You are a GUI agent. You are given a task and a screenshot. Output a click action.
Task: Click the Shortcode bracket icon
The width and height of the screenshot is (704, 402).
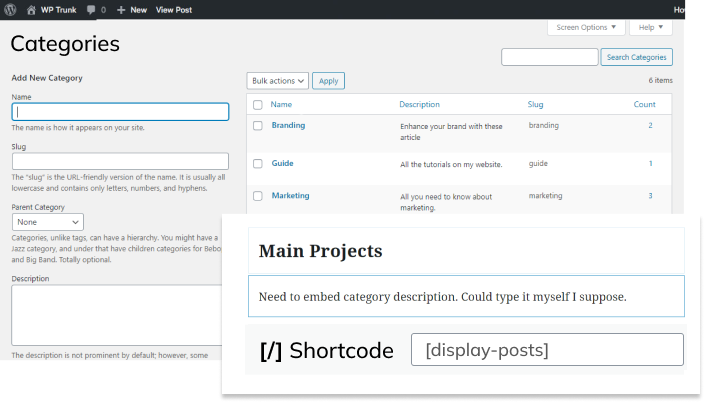[x=270, y=351]
